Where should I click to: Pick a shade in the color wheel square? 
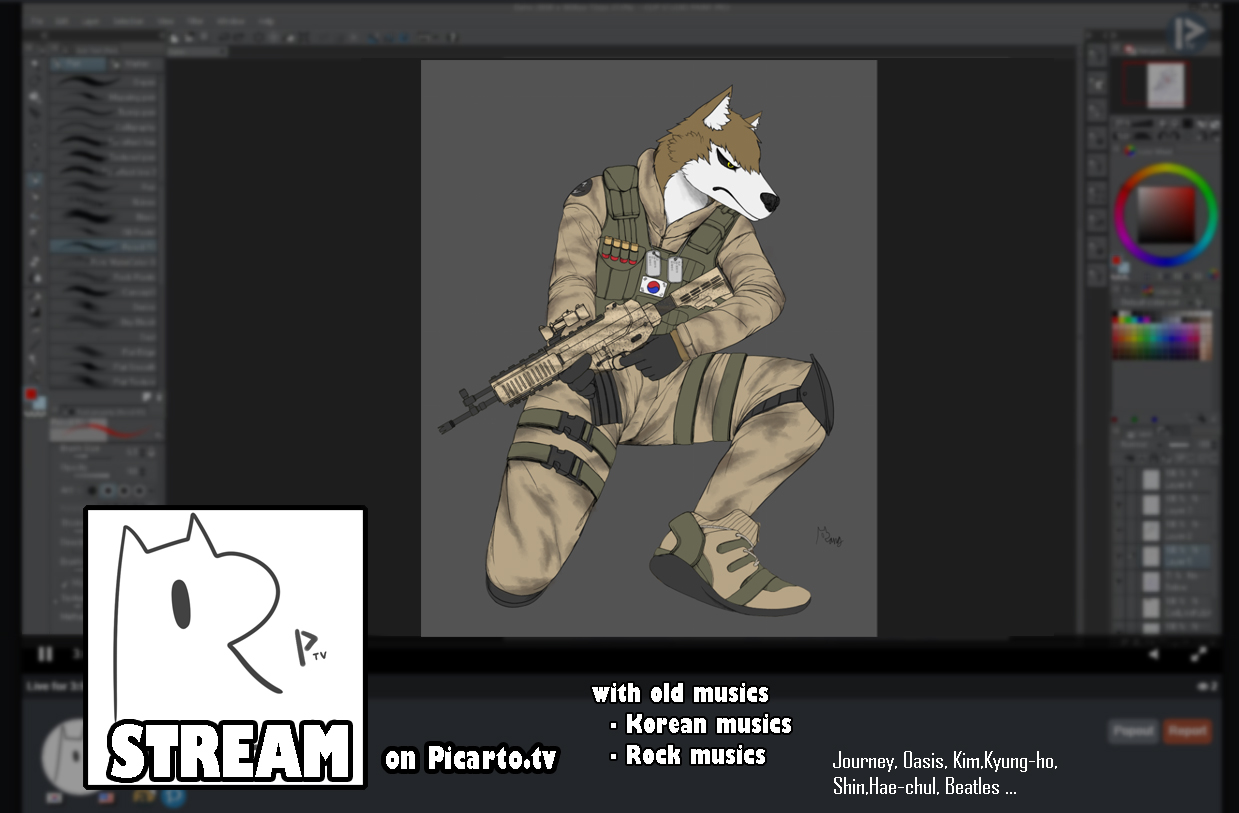1166,215
